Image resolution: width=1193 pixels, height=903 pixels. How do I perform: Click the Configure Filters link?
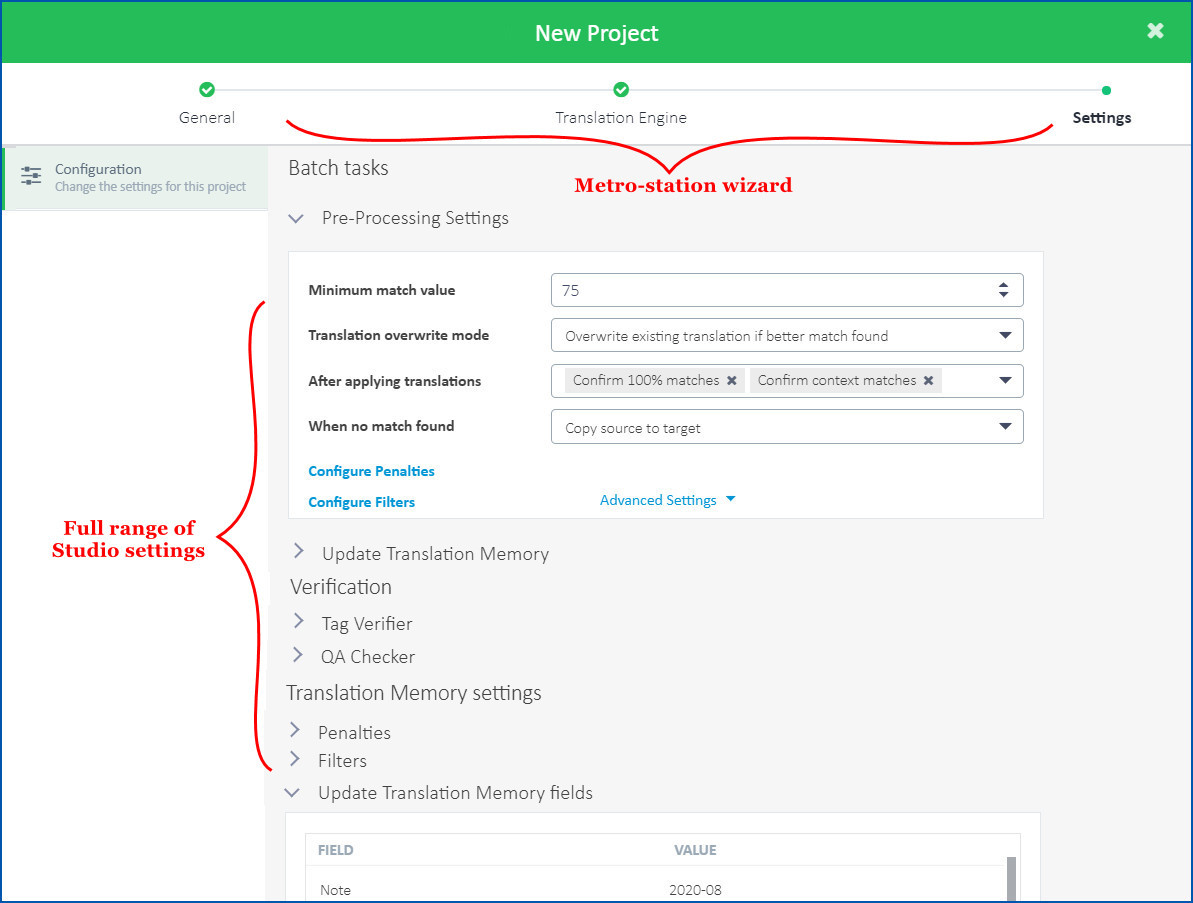(x=361, y=502)
